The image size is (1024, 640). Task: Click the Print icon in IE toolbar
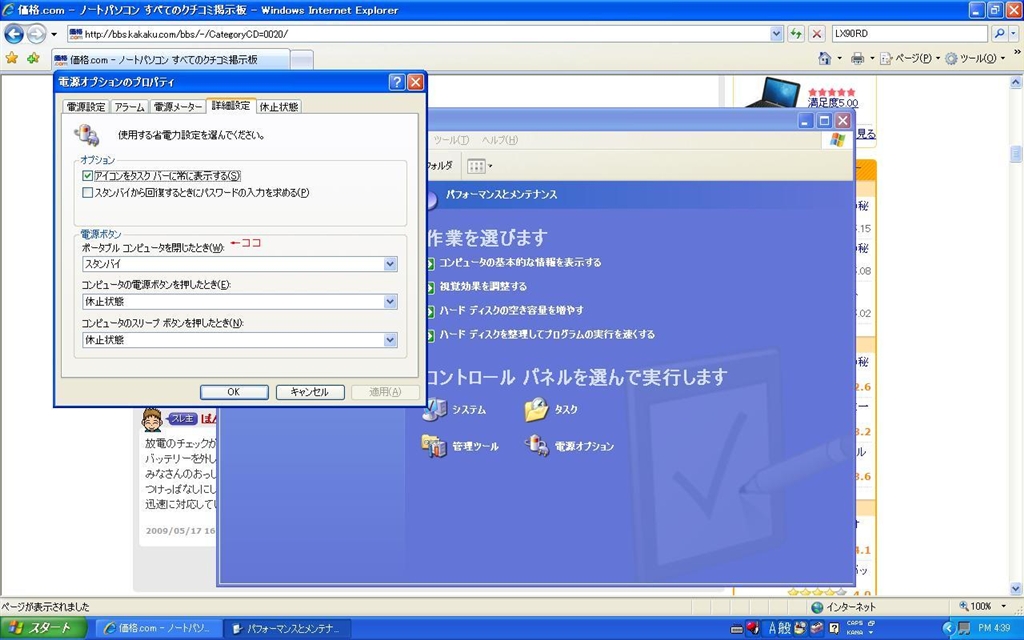[857, 59]
